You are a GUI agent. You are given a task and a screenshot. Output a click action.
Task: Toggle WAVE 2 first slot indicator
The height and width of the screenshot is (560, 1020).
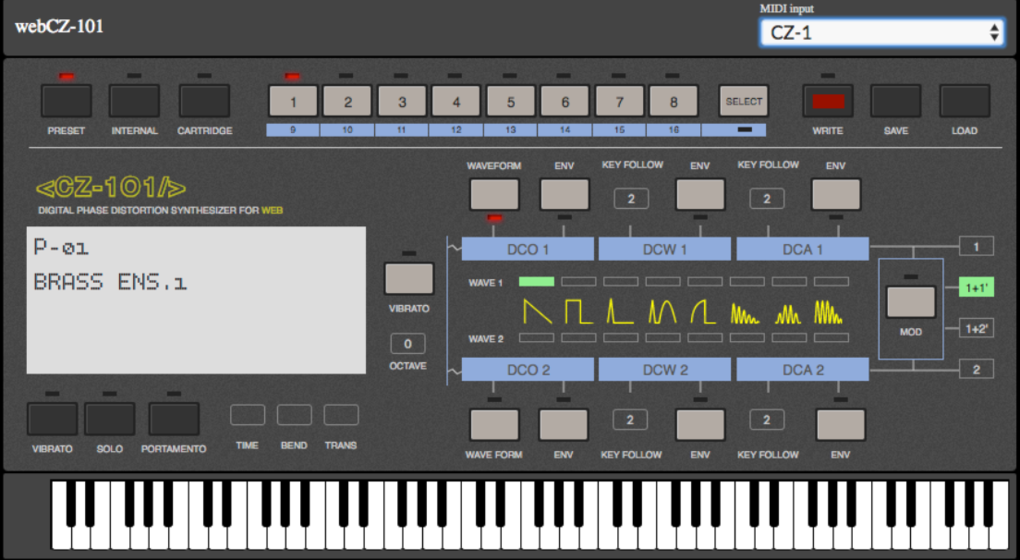tap(537, 338)
